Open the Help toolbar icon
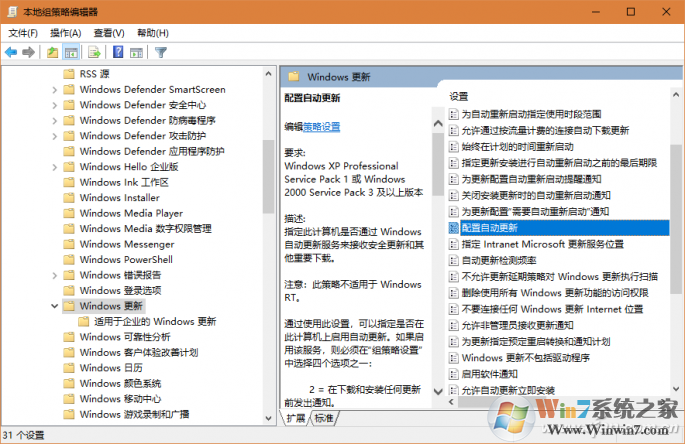Image resolution: width=685 pixels, height=444 pixels. tap(118, 52)
